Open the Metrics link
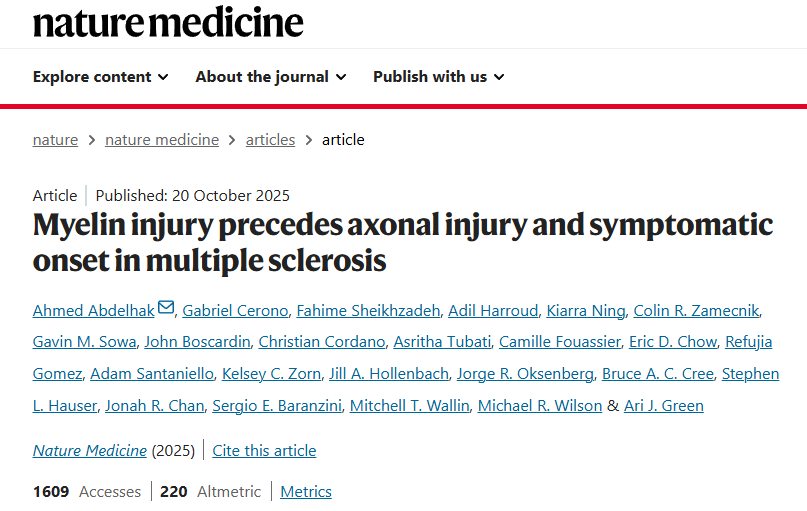This screenshot has height=511, width=807. tap(306, 492)
